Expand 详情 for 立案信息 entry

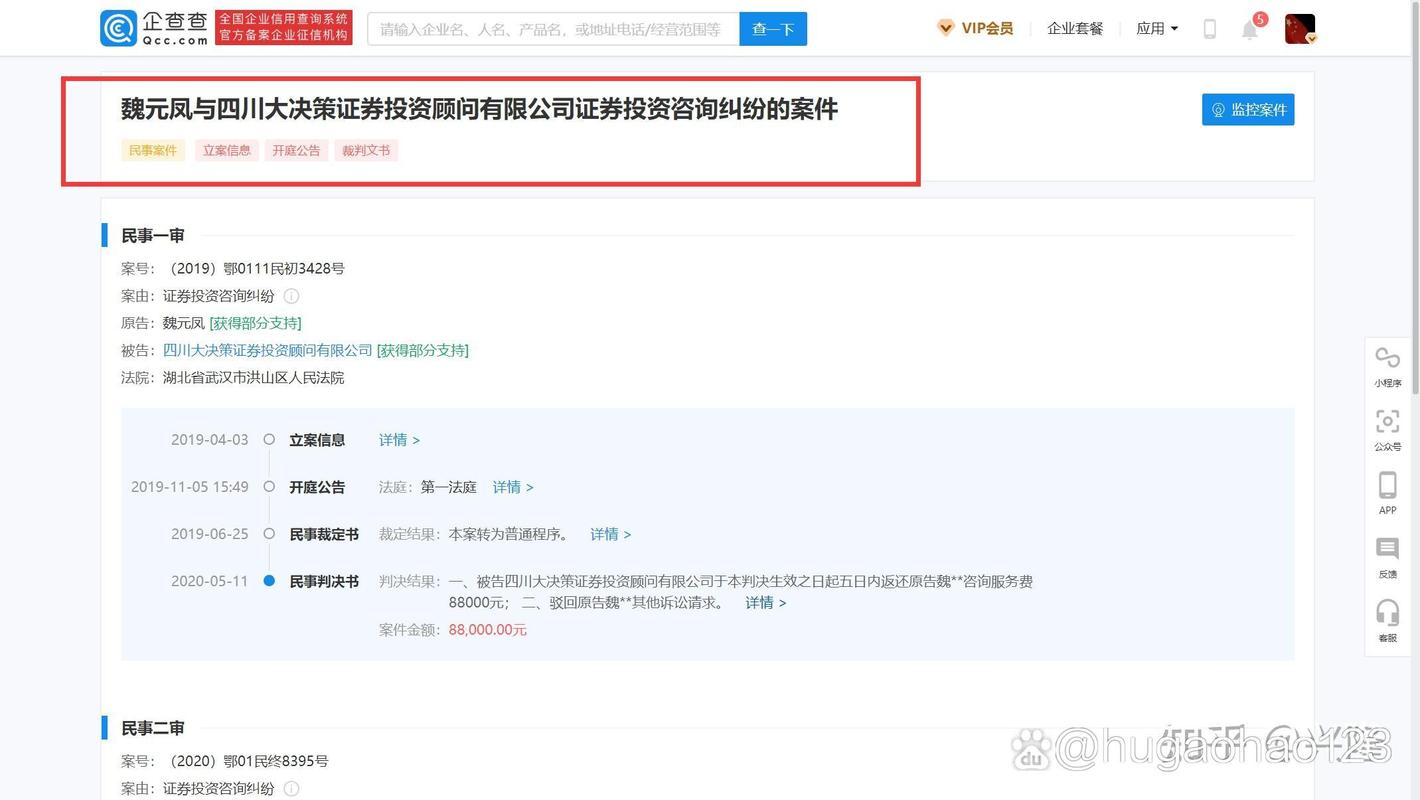[x=399, y=440]
